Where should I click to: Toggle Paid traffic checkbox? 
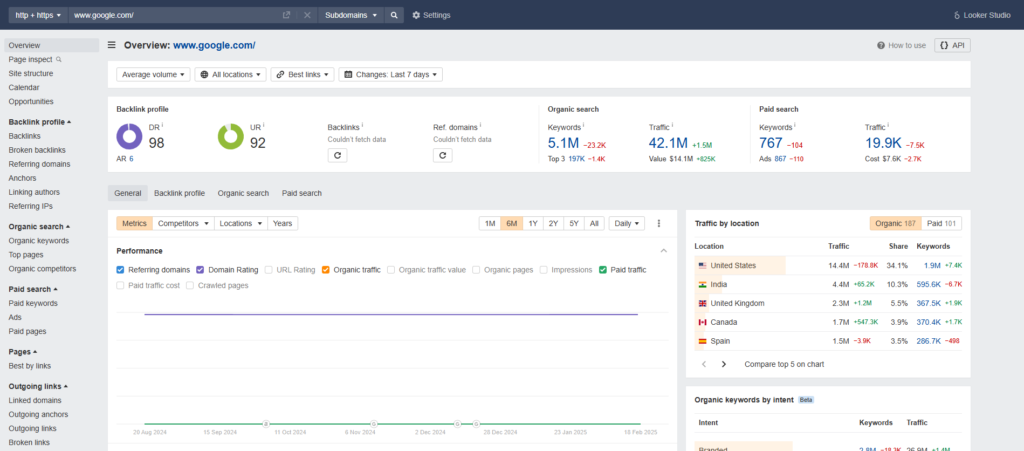[603, 270]
